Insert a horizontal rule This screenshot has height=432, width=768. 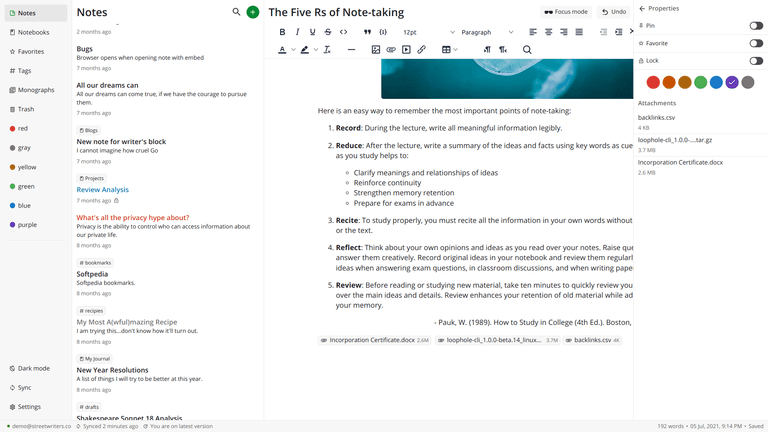coord(351,49)
